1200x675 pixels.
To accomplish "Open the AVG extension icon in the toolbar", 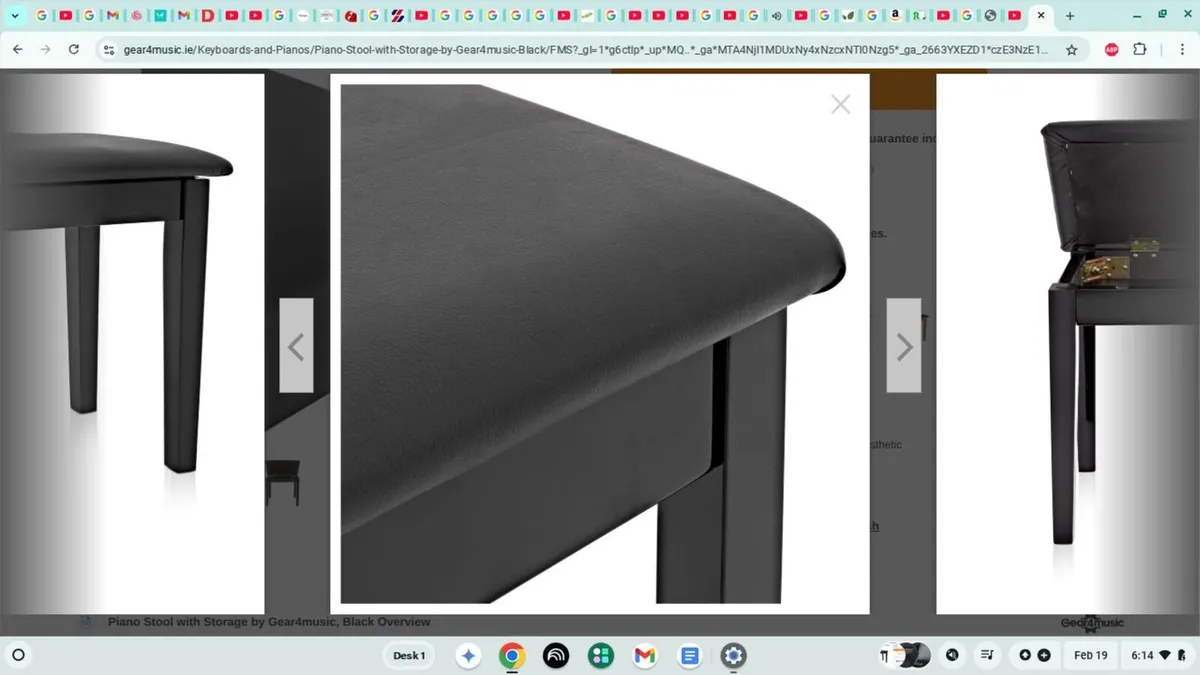I will pyautogui.click(x=1111, y=49).
